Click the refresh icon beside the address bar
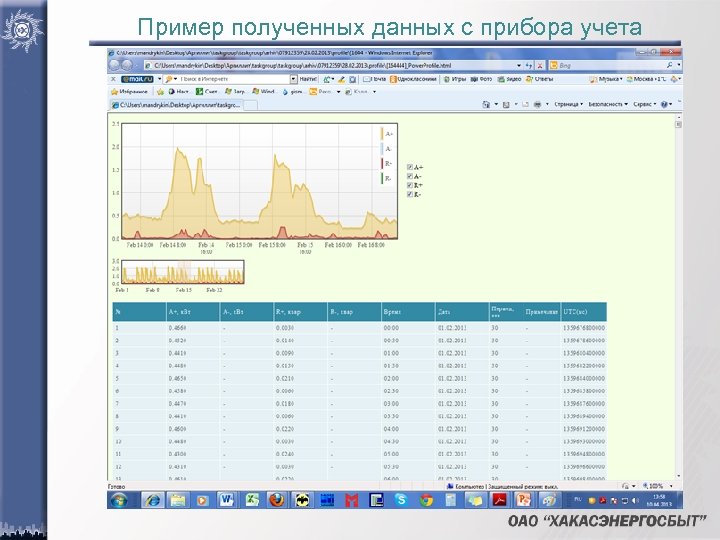Image resolution: width=720 pixels, height=540 pixels. 529,66
